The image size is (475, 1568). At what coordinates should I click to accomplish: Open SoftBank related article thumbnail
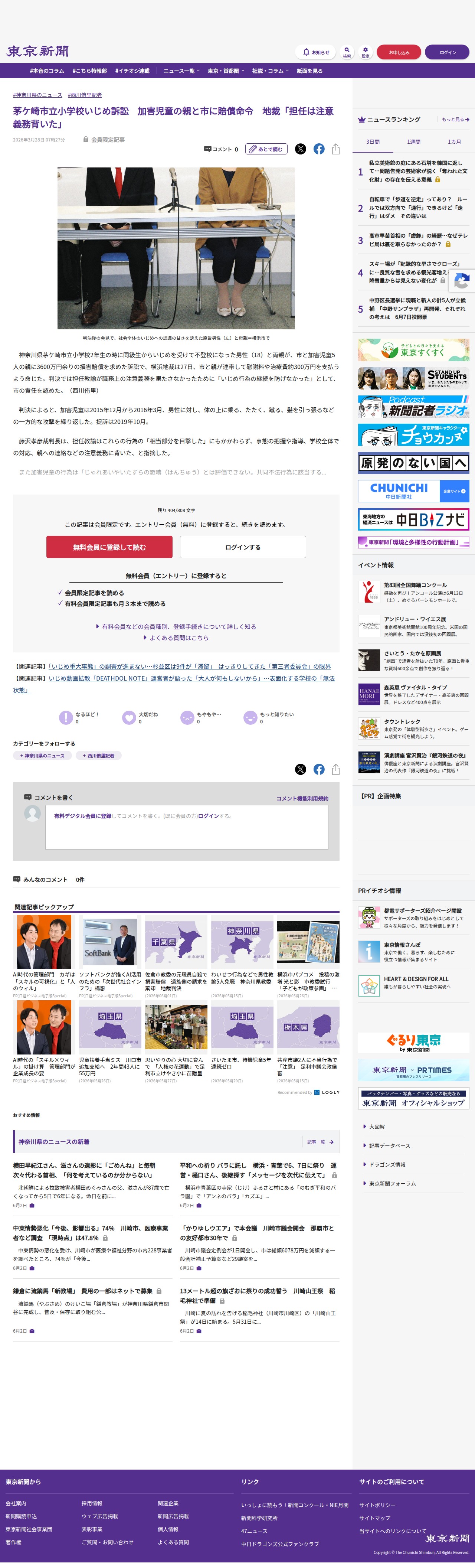(110, 942)
